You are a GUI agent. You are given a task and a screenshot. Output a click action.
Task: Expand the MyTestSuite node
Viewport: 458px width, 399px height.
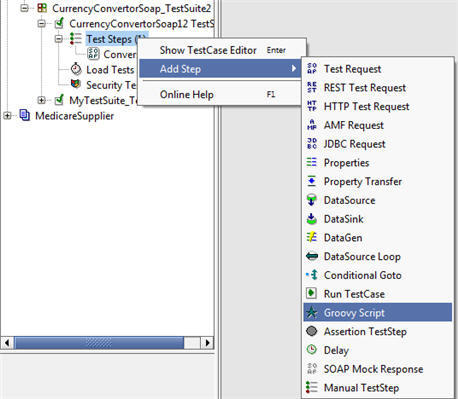[42, 100]
